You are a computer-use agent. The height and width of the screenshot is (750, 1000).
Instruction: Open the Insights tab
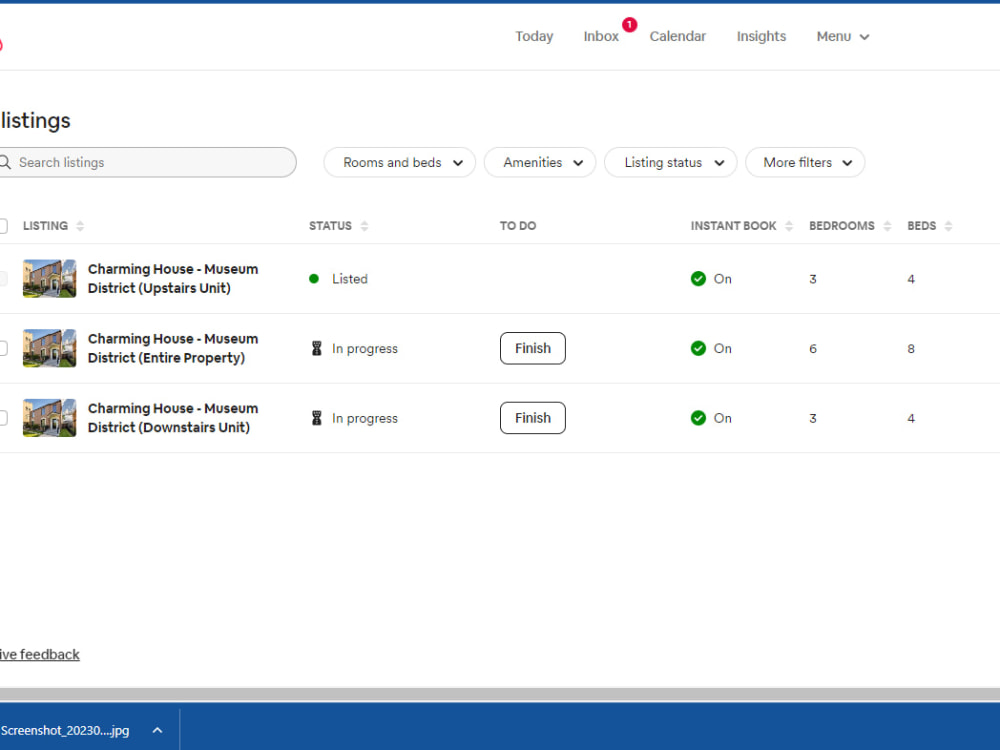(x=761, y=36)
